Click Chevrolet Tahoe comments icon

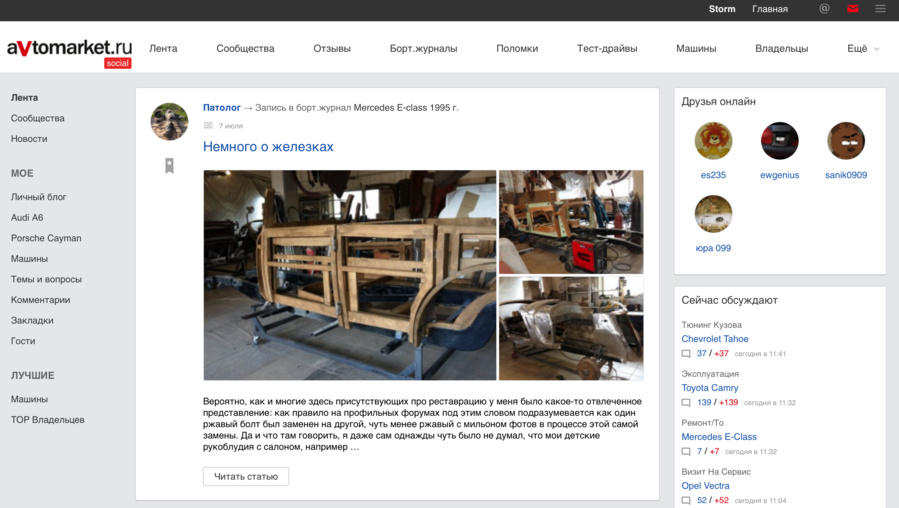[x=686, y=354]
